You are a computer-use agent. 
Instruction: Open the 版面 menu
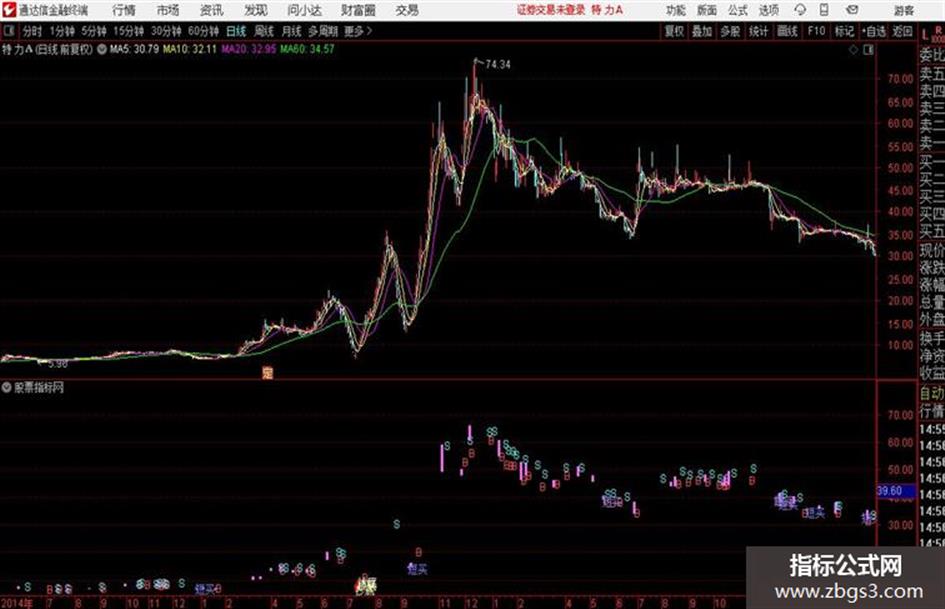(x=707, y=10)
